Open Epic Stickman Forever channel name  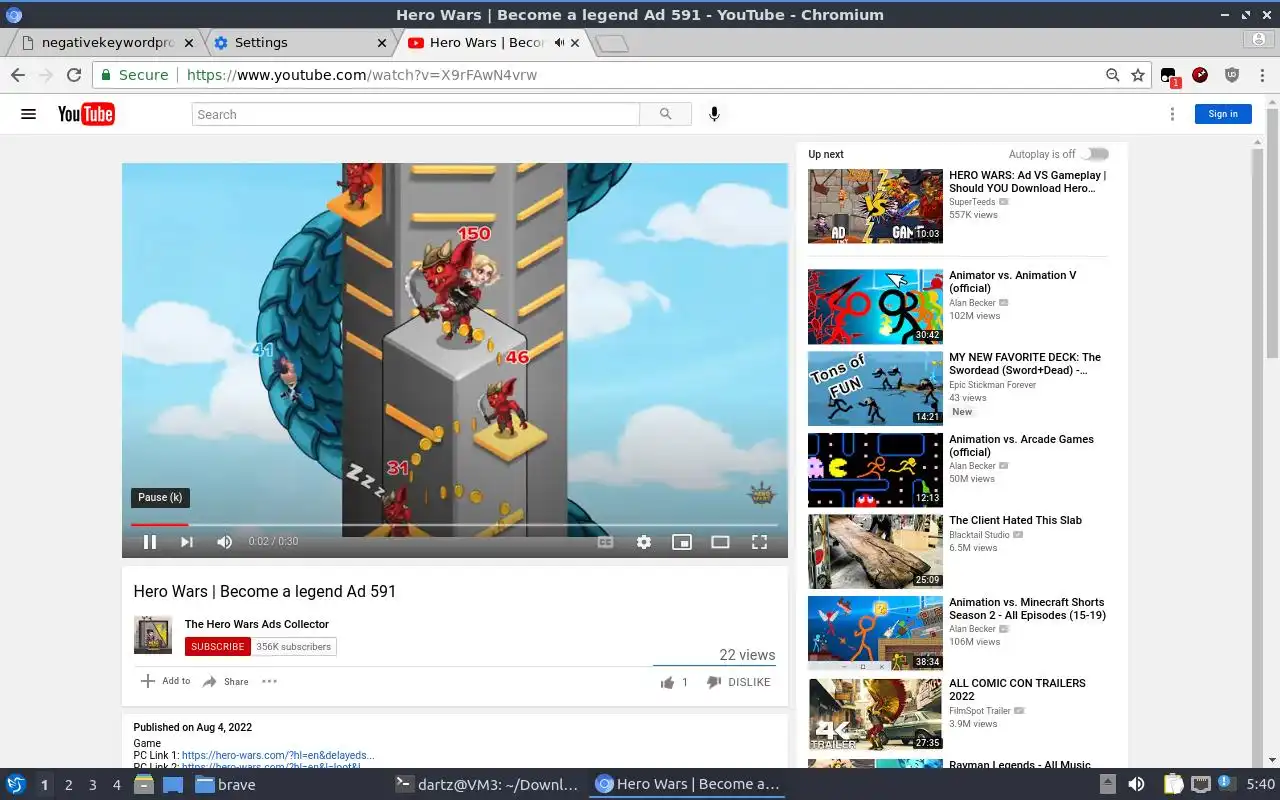coord(992,385)
